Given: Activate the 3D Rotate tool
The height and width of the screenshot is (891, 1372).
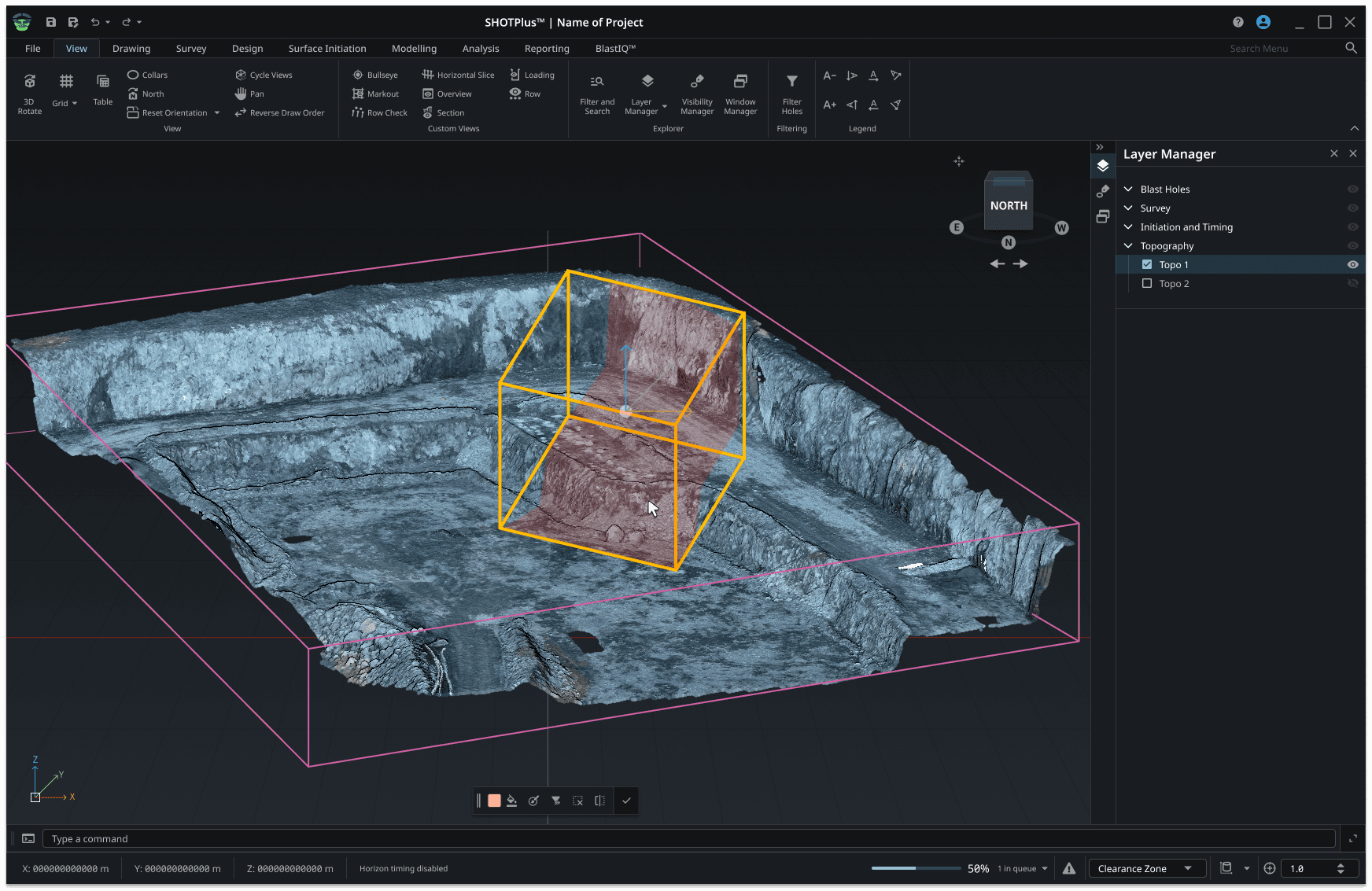Looking at the screenshot, I should pyautogui.click(x=29, y=93).
